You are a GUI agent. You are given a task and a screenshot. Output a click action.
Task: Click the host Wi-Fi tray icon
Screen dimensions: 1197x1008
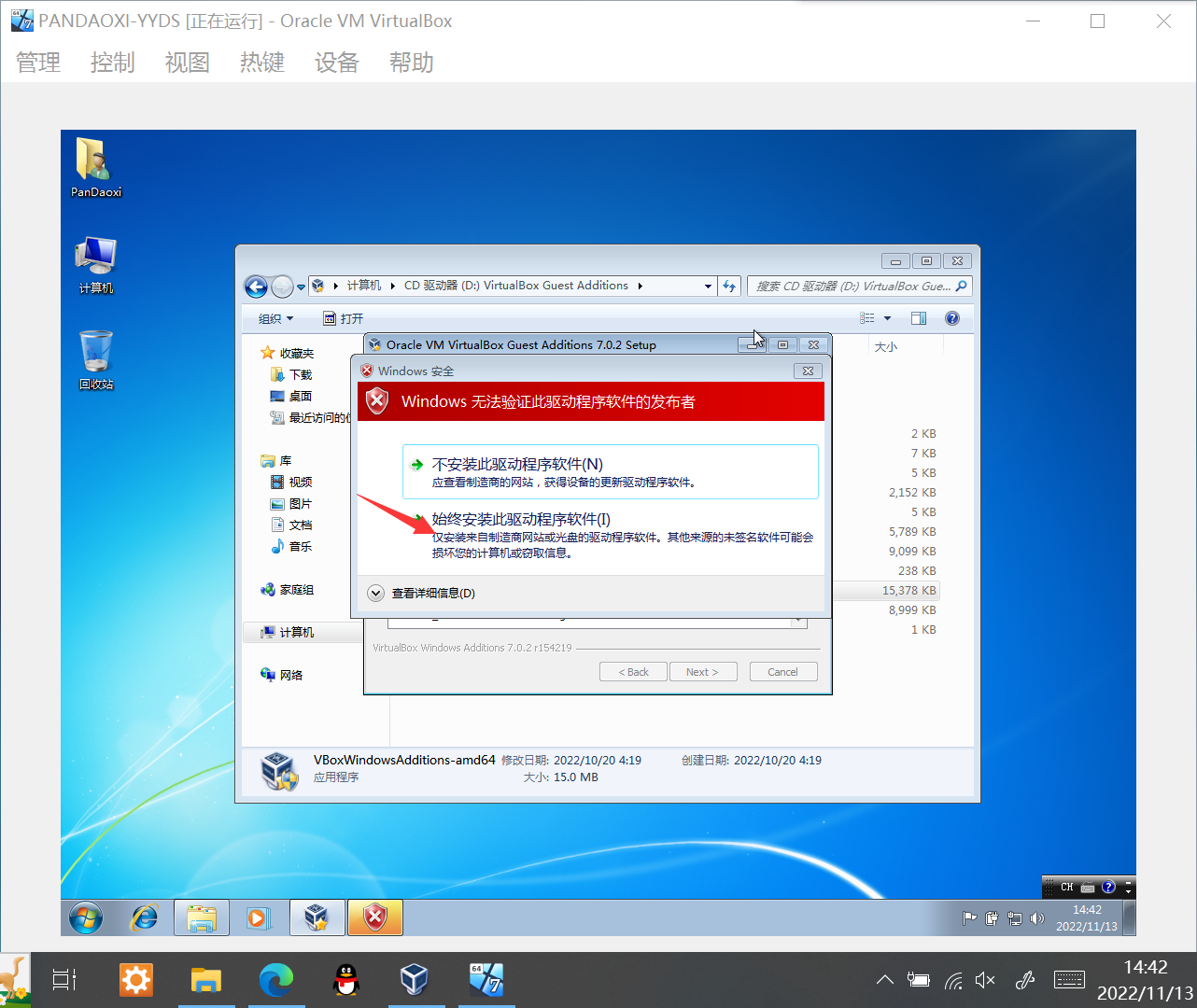click(x=953, y=980)
